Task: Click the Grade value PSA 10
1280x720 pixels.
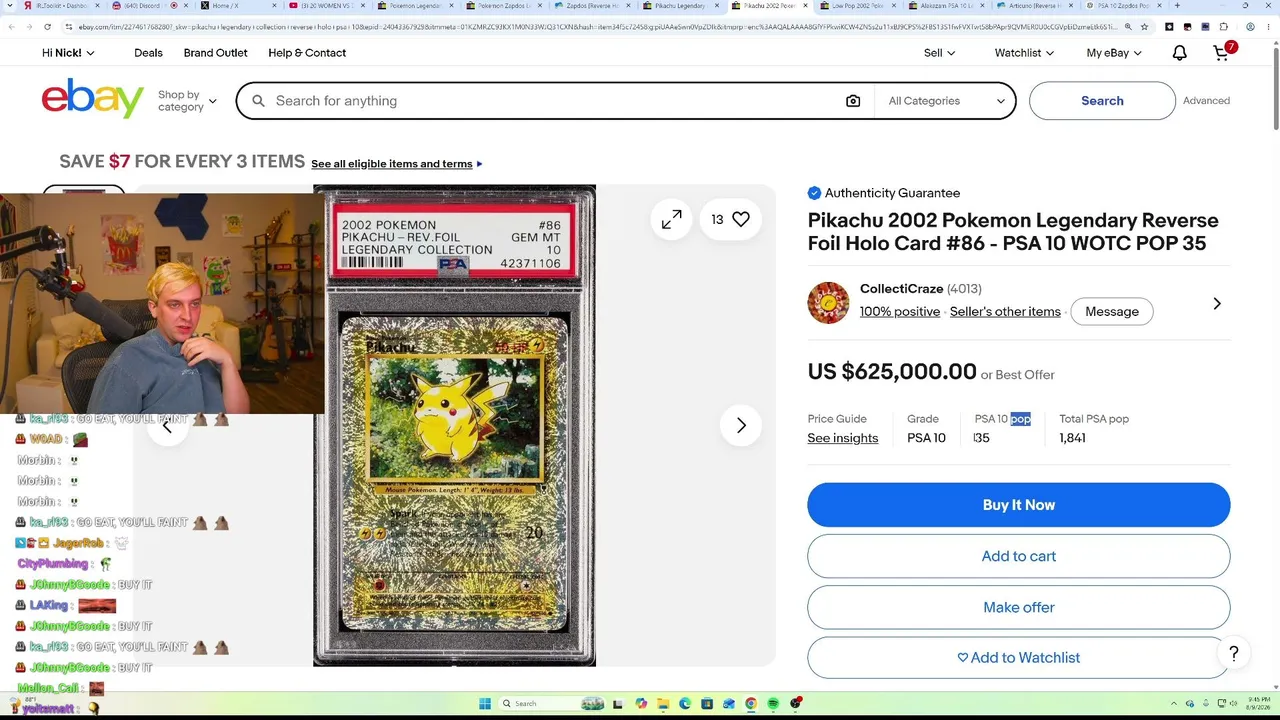Action: 926,438
